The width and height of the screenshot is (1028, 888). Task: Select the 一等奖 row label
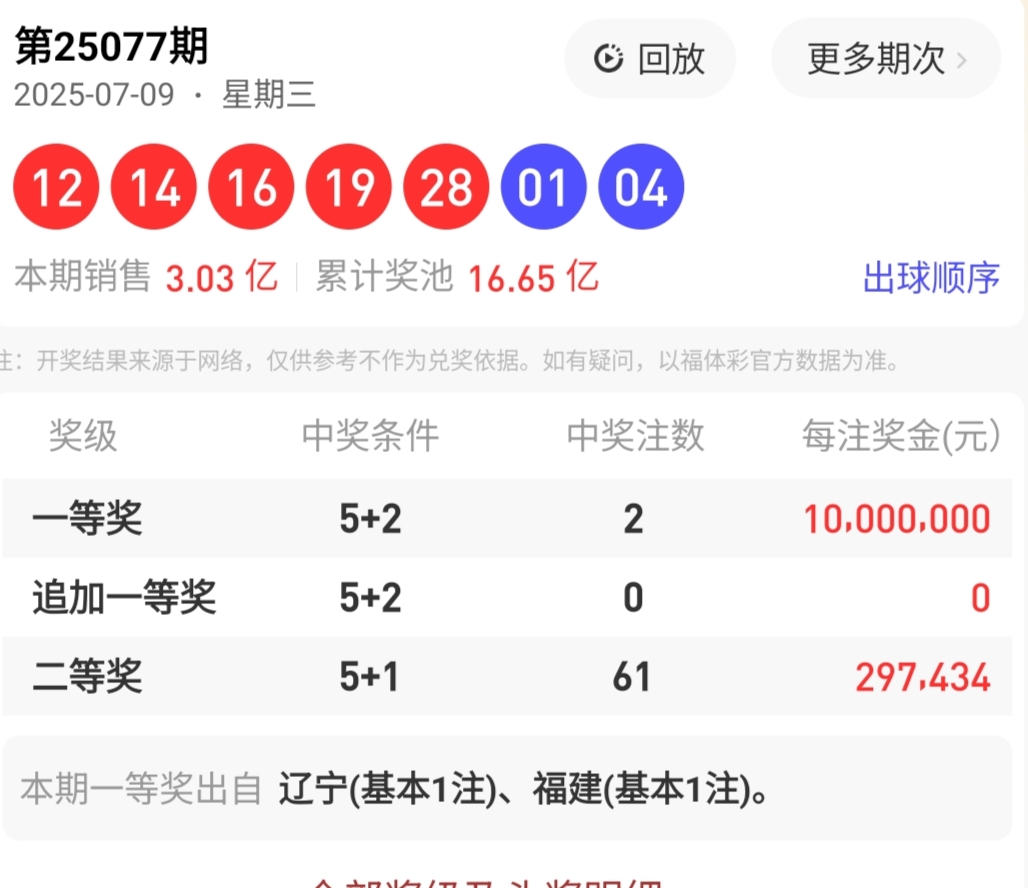coord(87,518)
